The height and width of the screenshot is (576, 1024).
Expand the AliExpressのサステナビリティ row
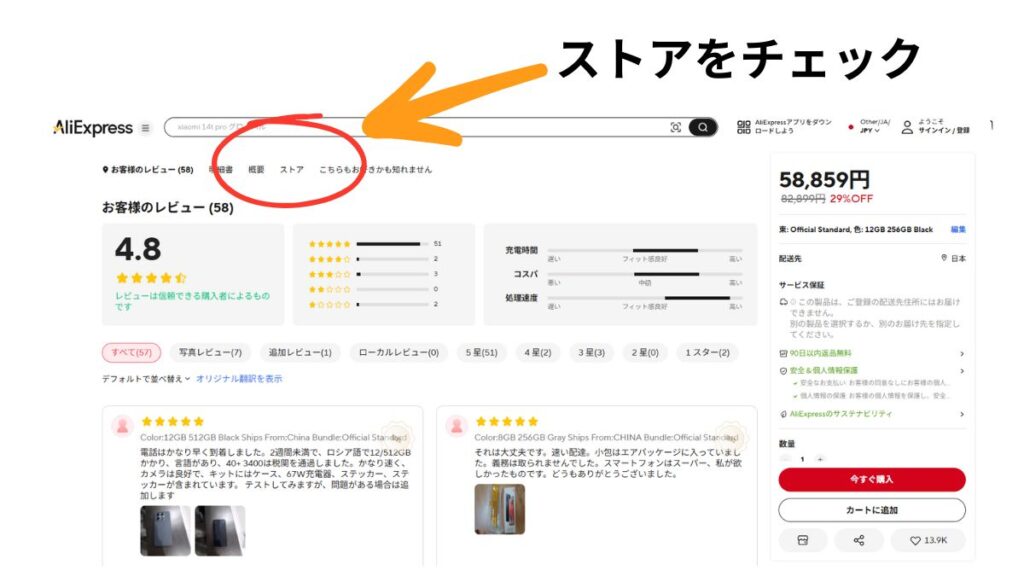click(x=872, y=414)
